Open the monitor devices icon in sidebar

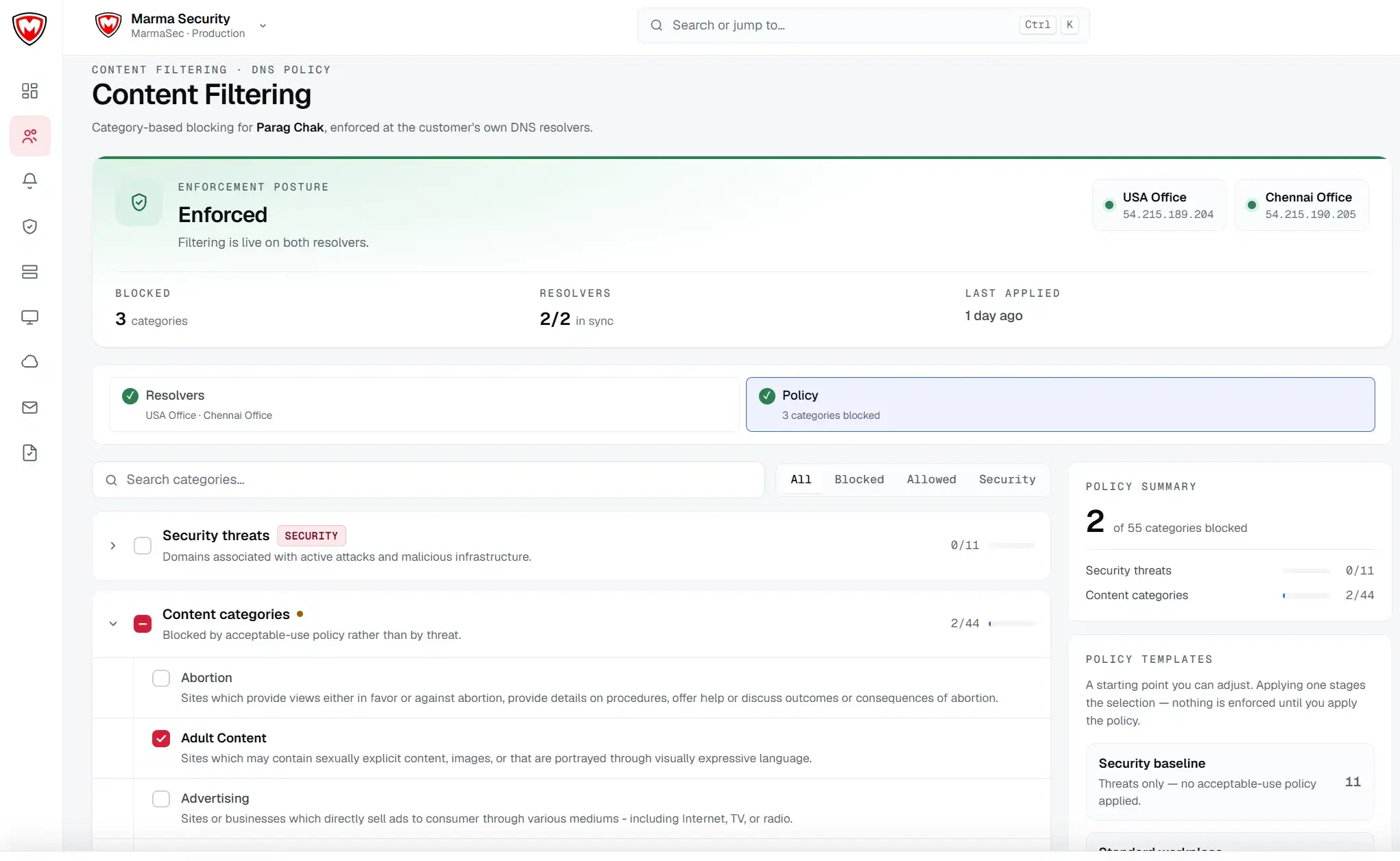29,317
